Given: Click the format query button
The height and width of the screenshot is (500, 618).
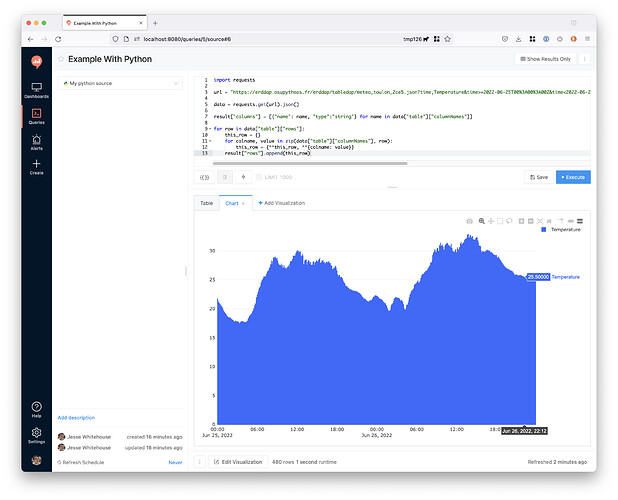Looking at the screenshot, I should click(225, 177).
